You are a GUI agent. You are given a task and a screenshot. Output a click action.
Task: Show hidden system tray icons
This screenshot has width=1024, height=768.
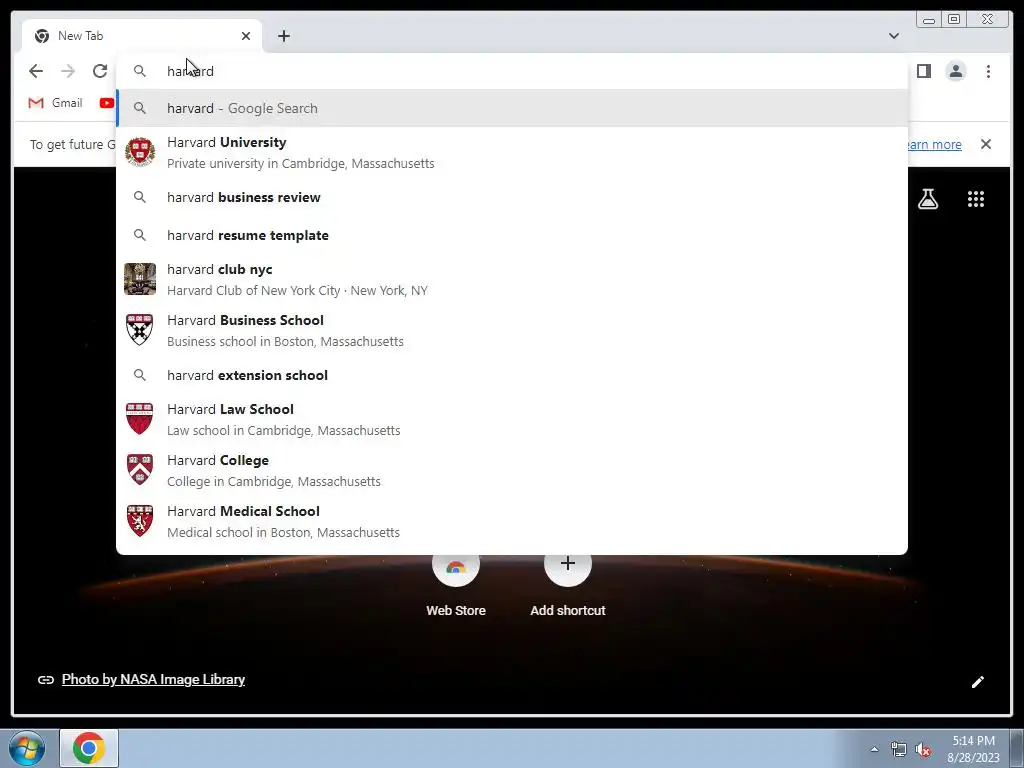pos(874,749)
